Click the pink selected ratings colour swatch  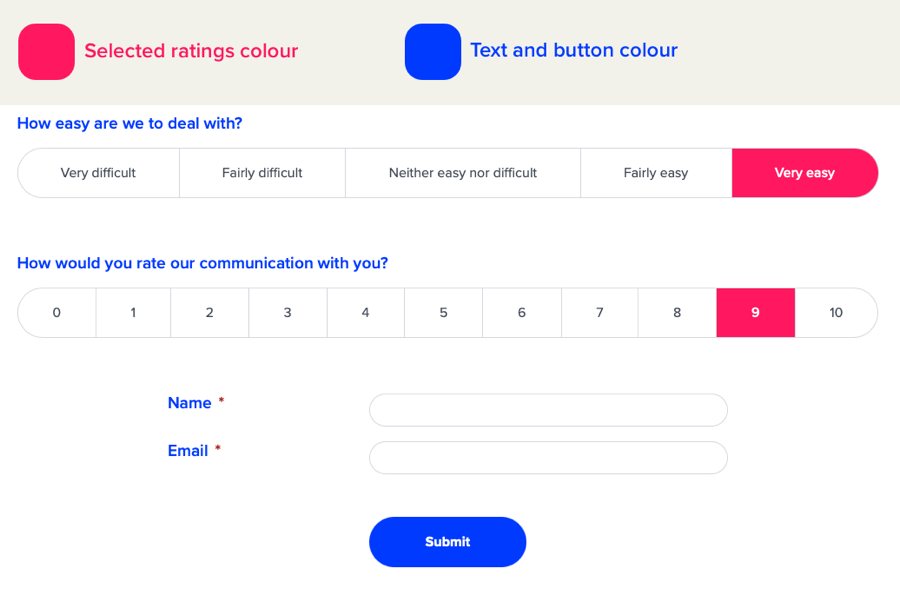click(x=45, y=52)
